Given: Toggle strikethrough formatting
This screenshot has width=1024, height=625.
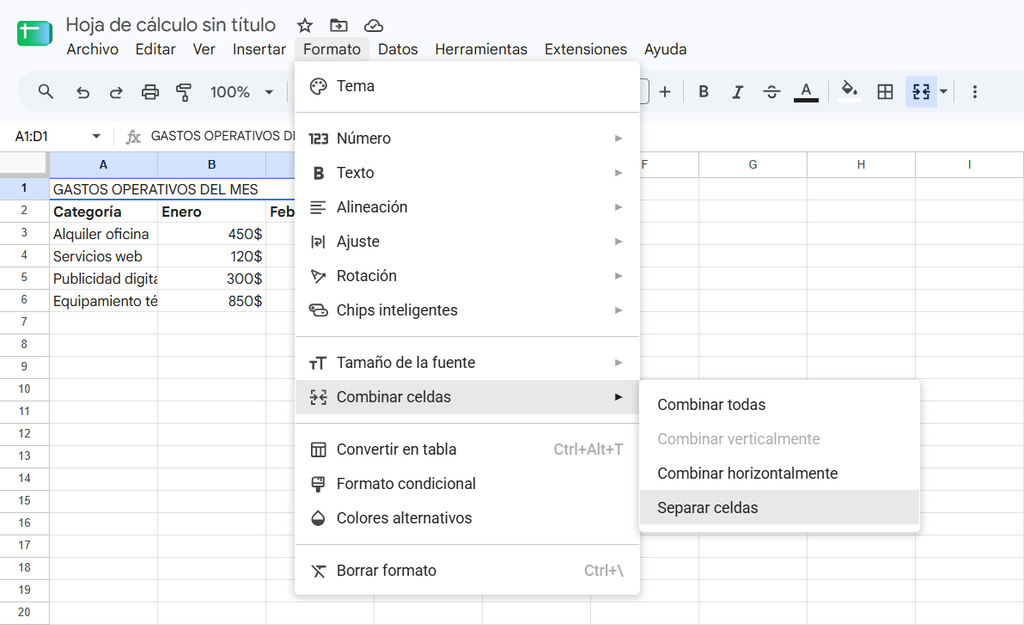Looking at the screenshot, I should coord(771,92).
